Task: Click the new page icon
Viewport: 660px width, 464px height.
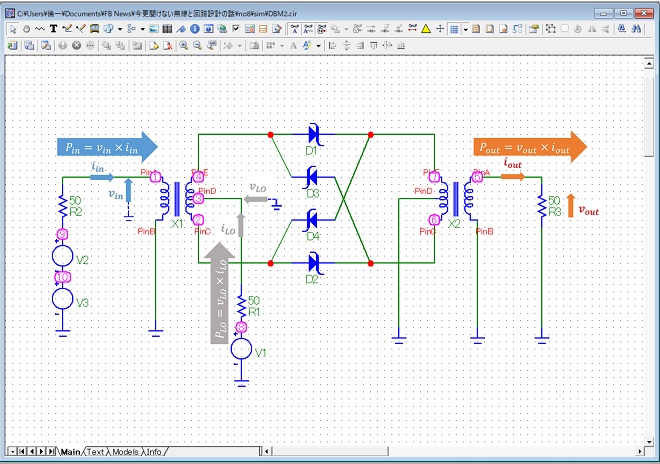Action: coord(154,45)
